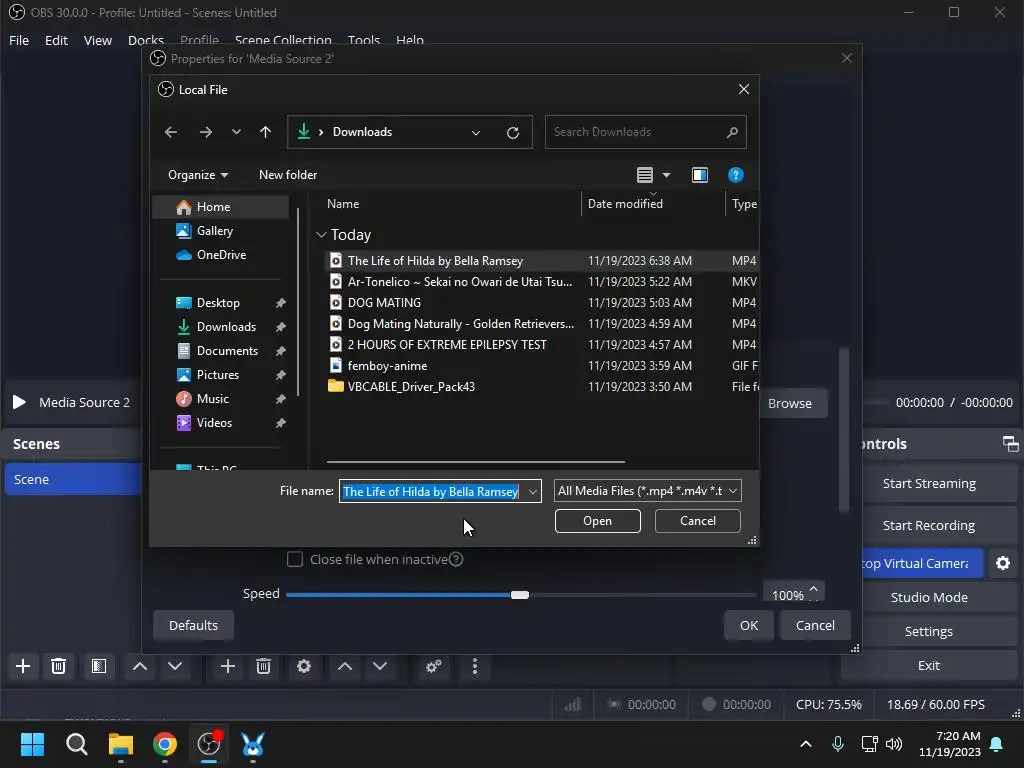1024x768 pixels.
Task: Create a New folder
Action: point(288,175)
